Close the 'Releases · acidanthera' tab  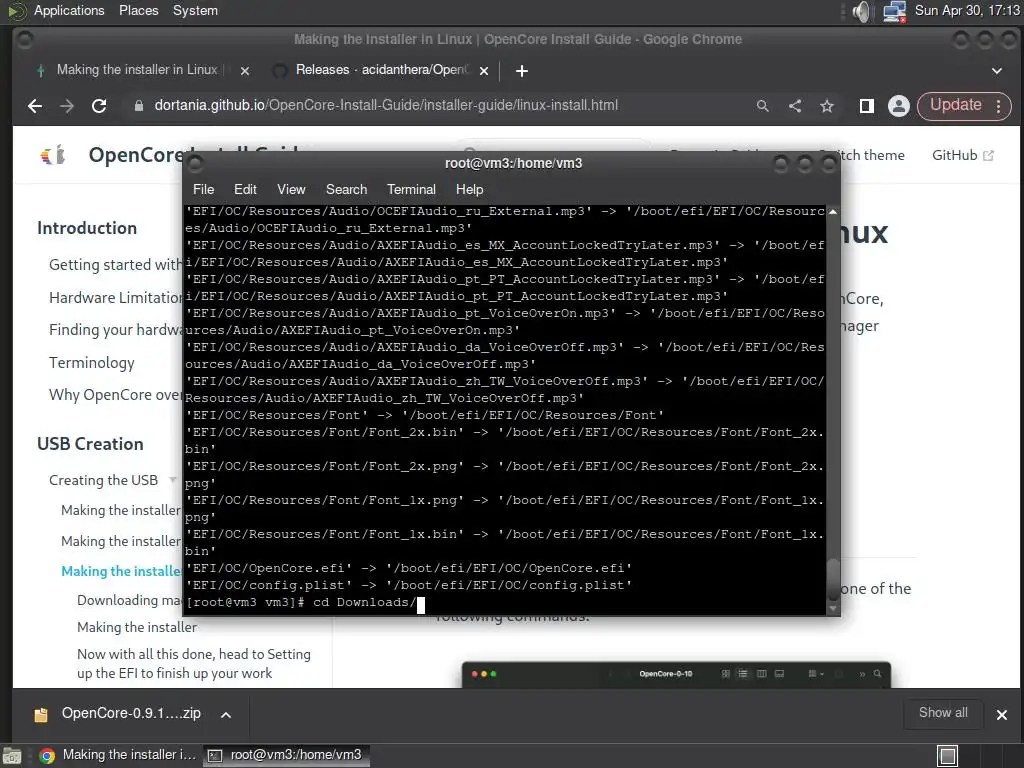[x=484, y=71]
